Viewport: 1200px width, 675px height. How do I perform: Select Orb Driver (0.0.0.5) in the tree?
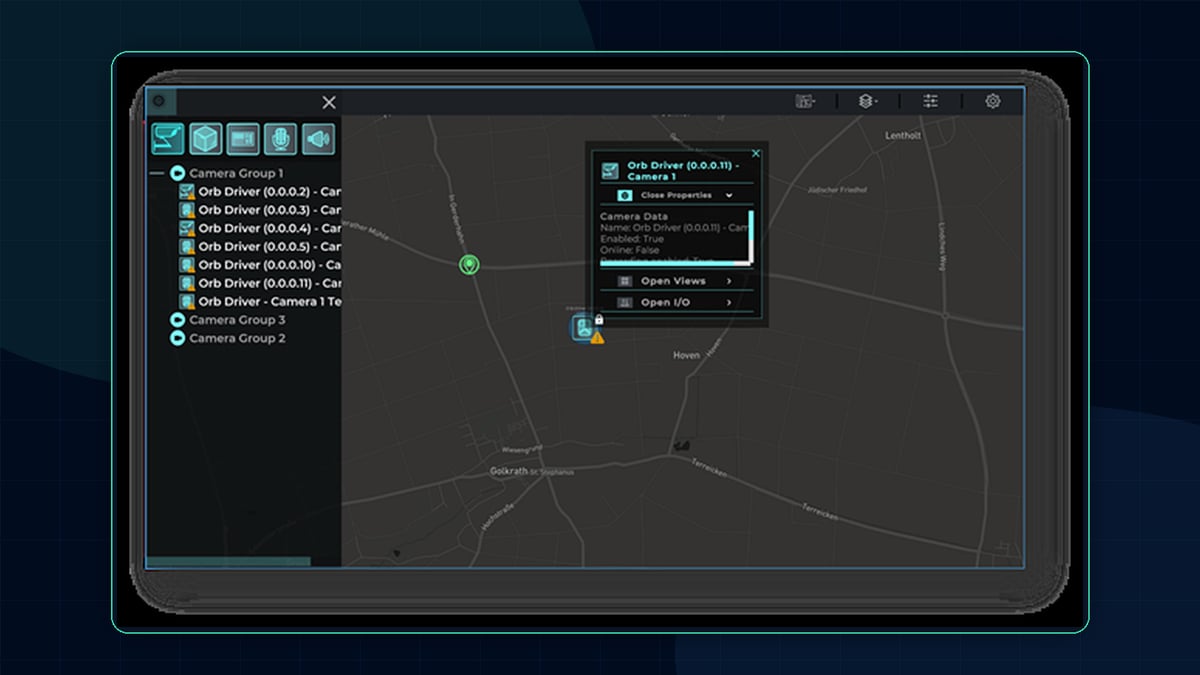(269, 246)
